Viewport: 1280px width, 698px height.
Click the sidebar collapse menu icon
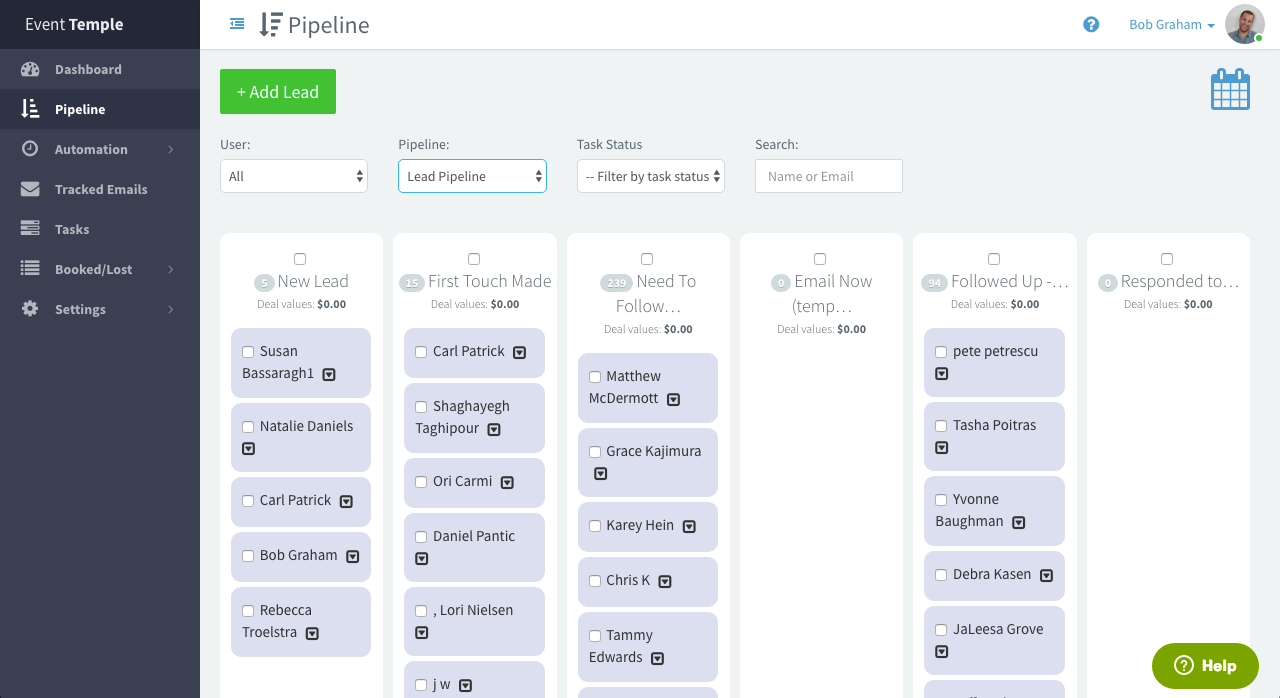tap(237, 24)
